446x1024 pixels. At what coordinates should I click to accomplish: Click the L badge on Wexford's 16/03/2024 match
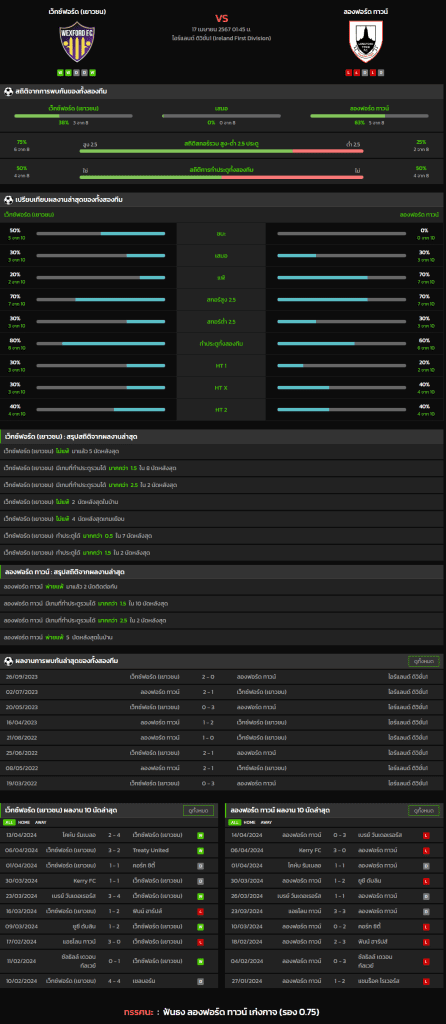coord(200,911)
